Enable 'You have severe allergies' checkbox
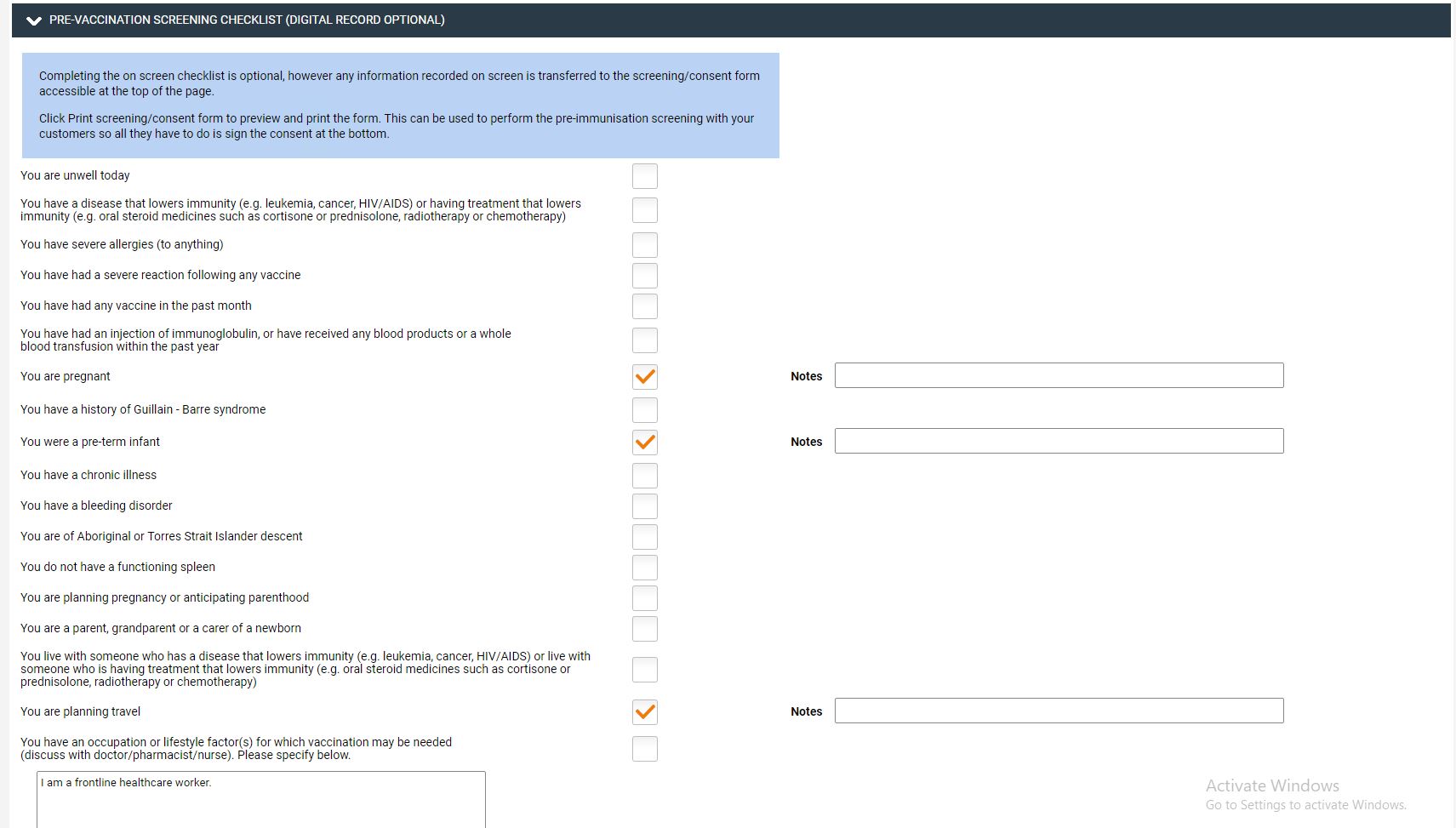This screenshot has height=828, width=1456. [645, 245]
